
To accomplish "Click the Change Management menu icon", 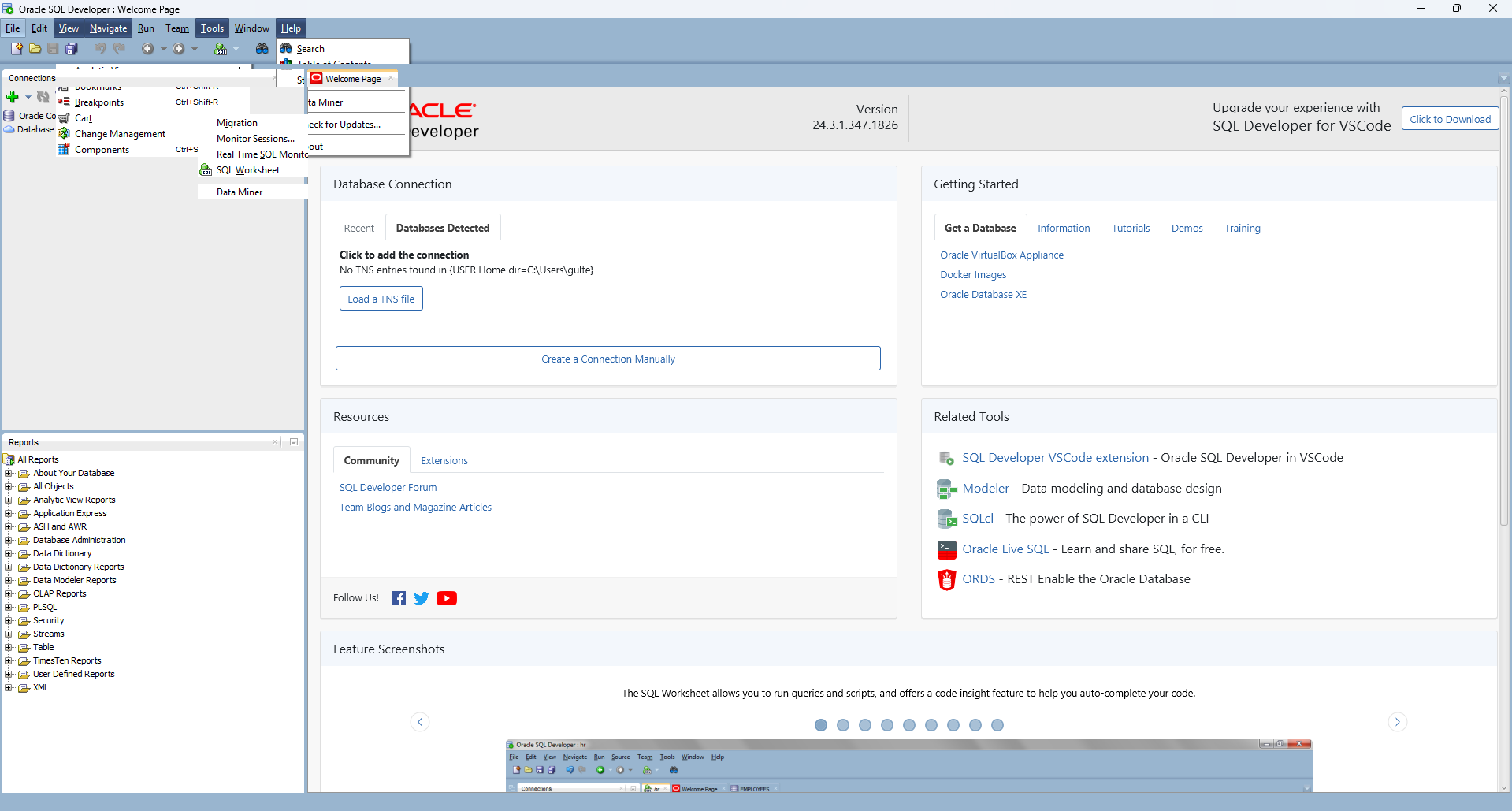I will click(64, 134).
